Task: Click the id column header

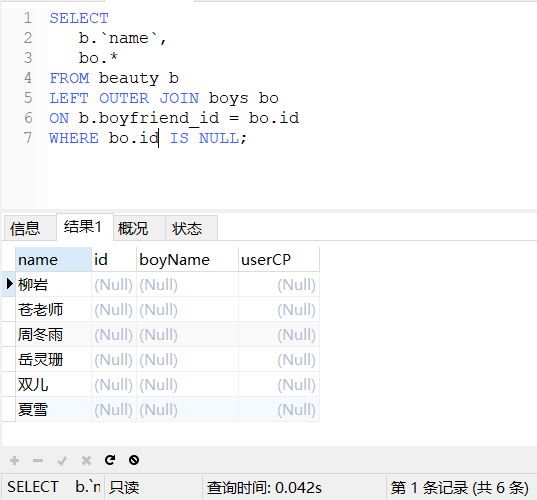Action: (114, 260)
